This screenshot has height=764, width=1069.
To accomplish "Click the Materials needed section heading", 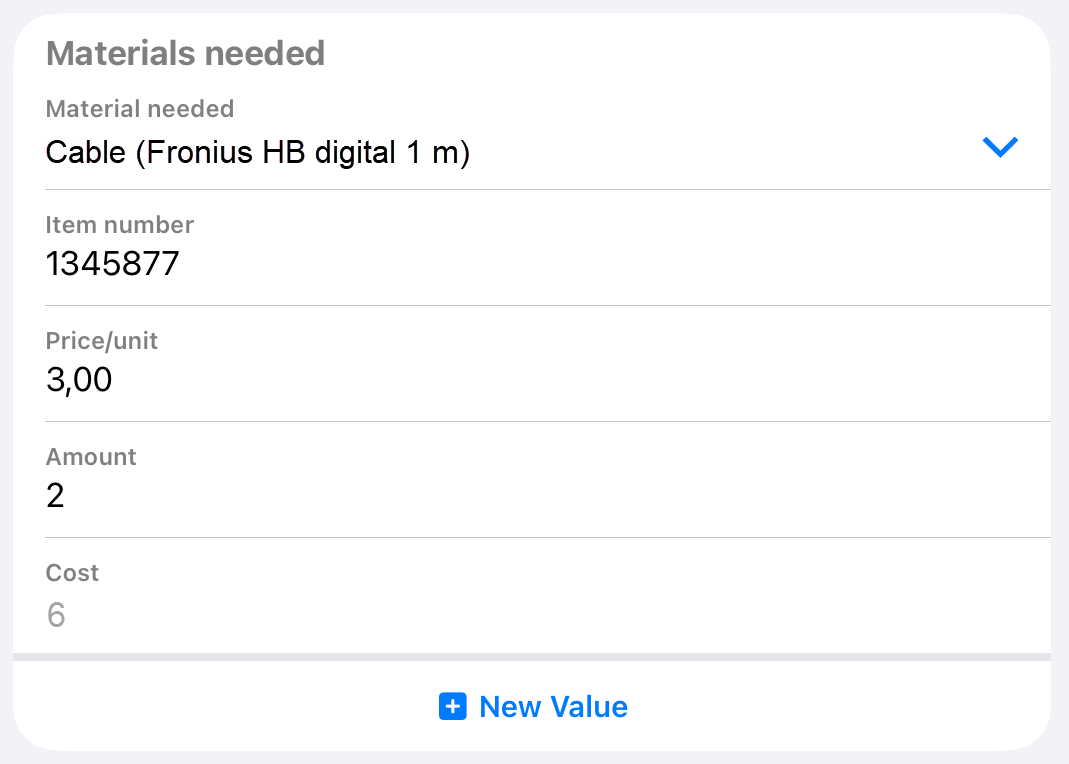I will (185, 53).
